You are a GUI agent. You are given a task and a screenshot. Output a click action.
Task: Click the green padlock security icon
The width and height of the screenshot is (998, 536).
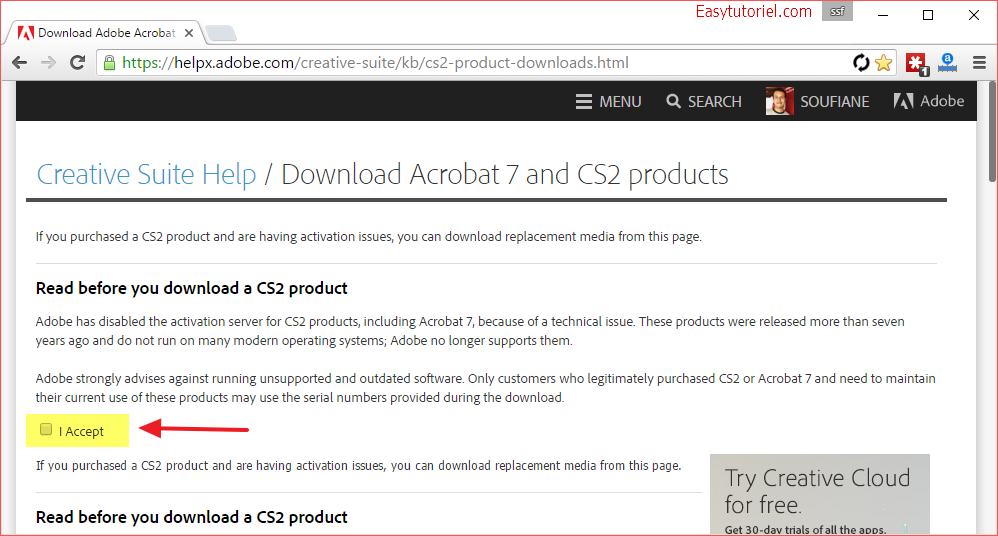[x=109, y=62]
